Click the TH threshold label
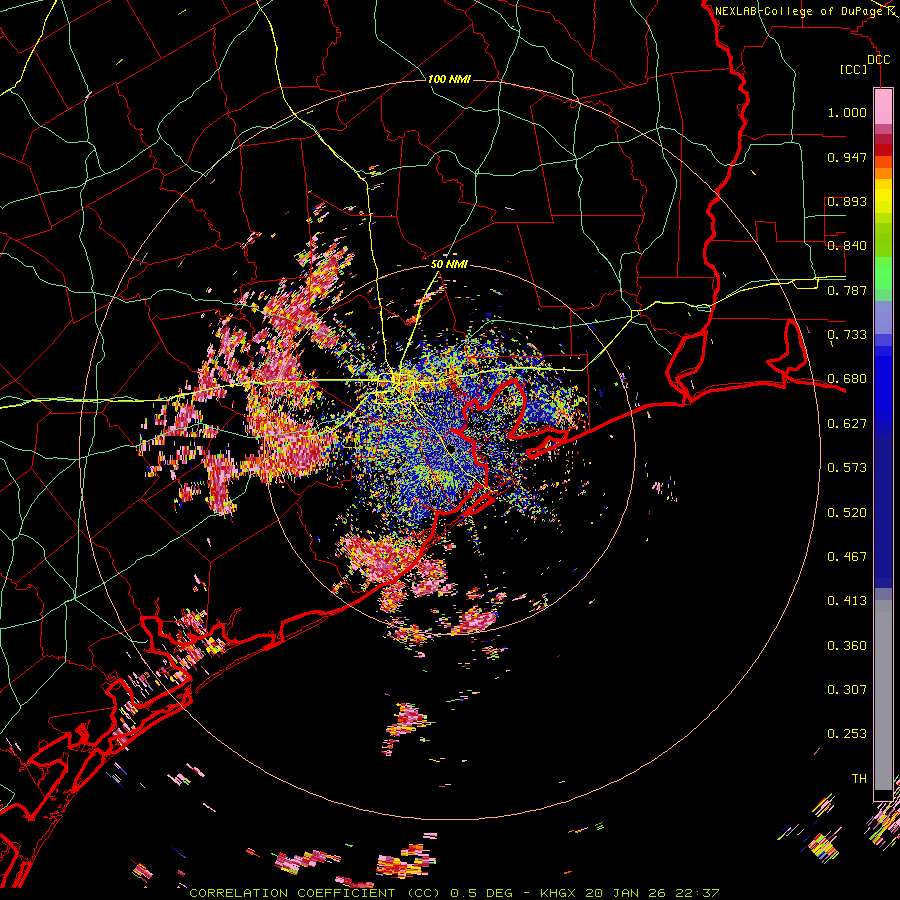Screen dimensions: 900x900 (859, 779)
